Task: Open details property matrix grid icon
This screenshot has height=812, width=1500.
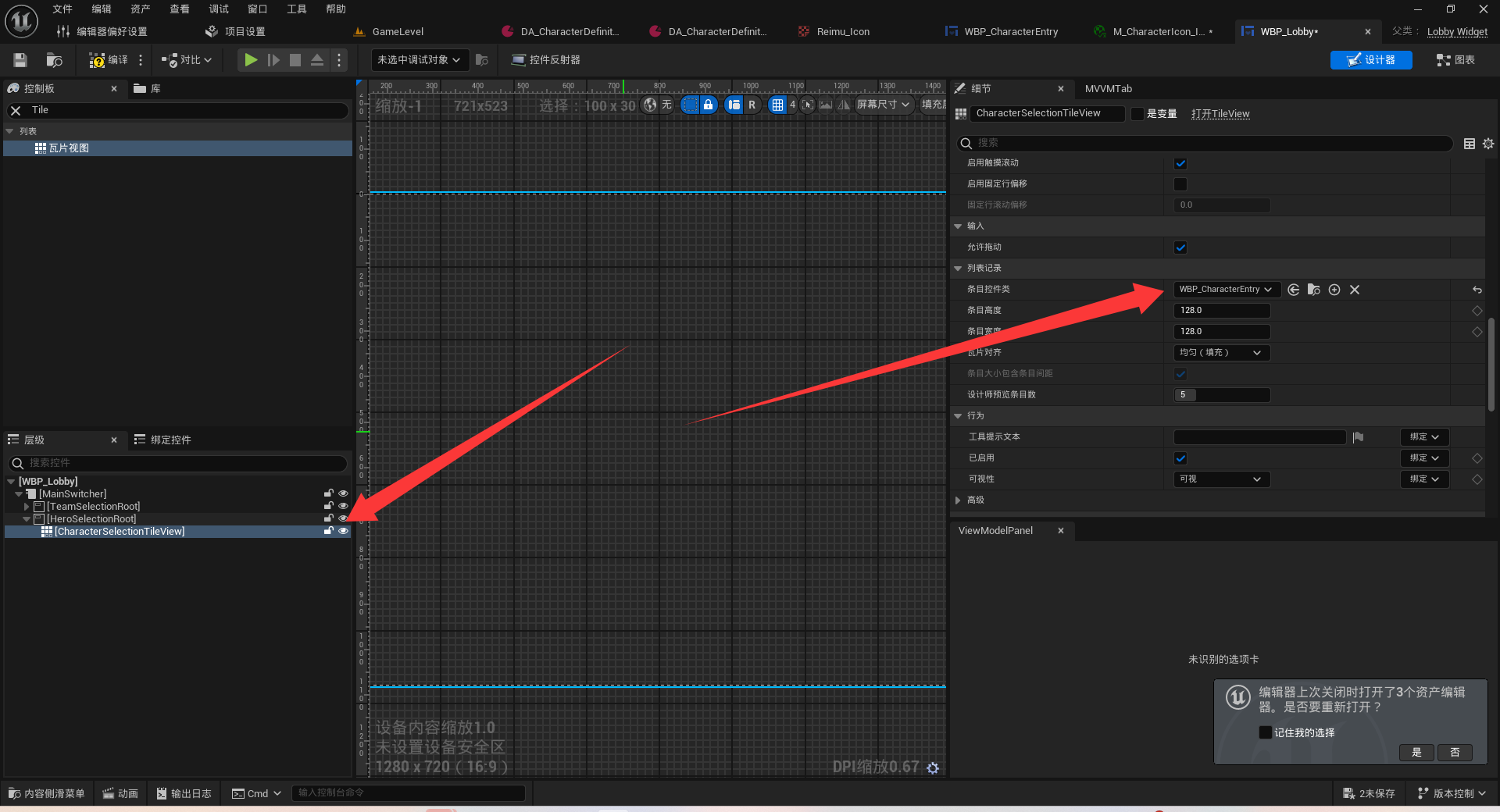Action: [1470, 144]
